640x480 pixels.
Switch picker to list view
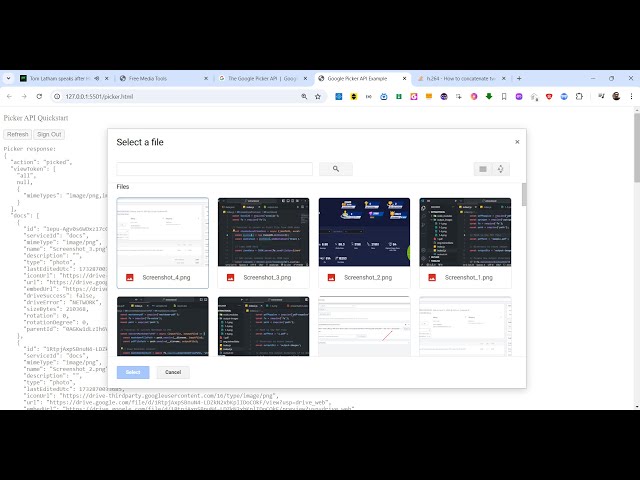click(483, 169)
